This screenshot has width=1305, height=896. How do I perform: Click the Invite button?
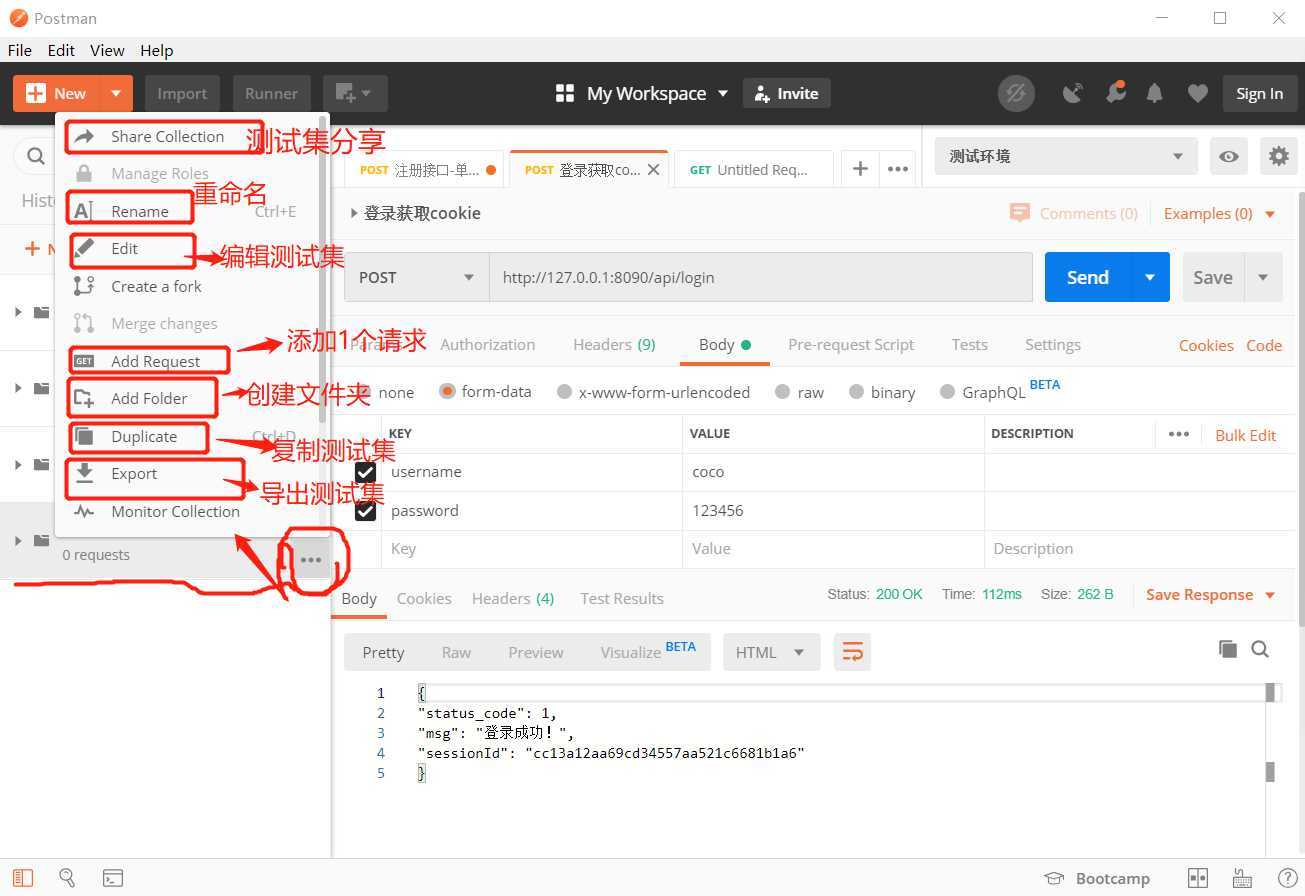[786, 93]
